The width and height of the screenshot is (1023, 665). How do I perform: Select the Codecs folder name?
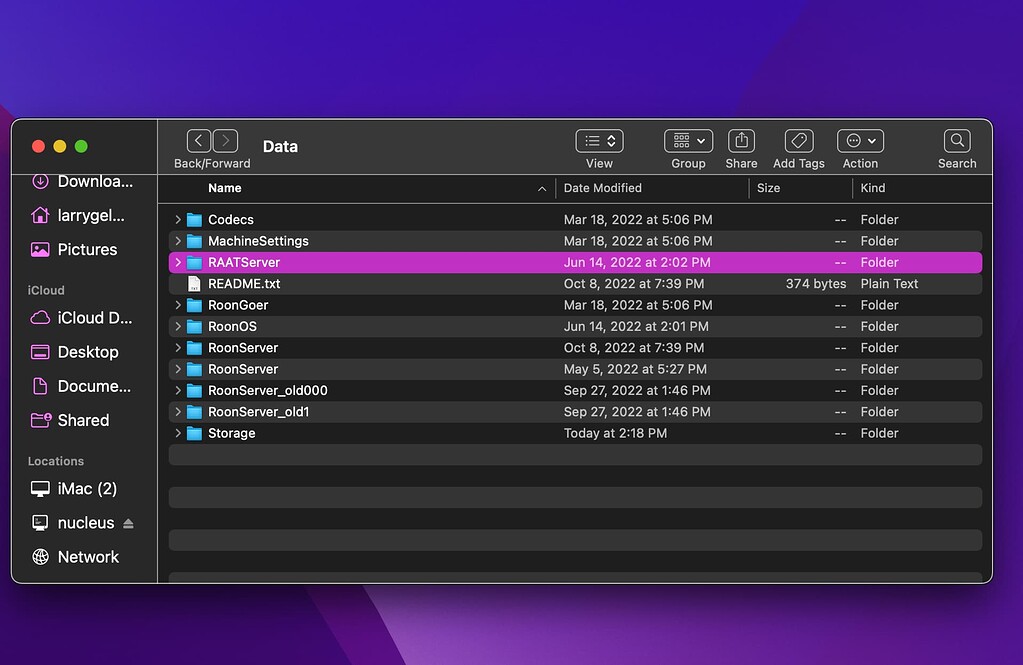click(x=231, y=220)
